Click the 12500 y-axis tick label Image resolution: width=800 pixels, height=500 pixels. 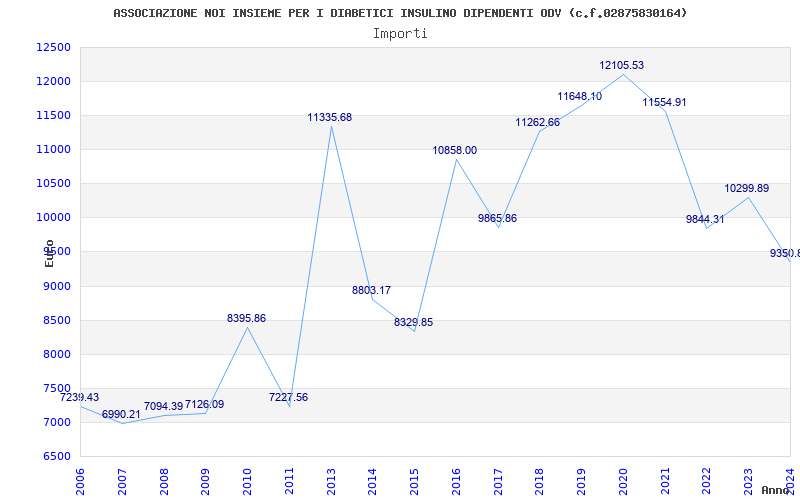(53, 47)
